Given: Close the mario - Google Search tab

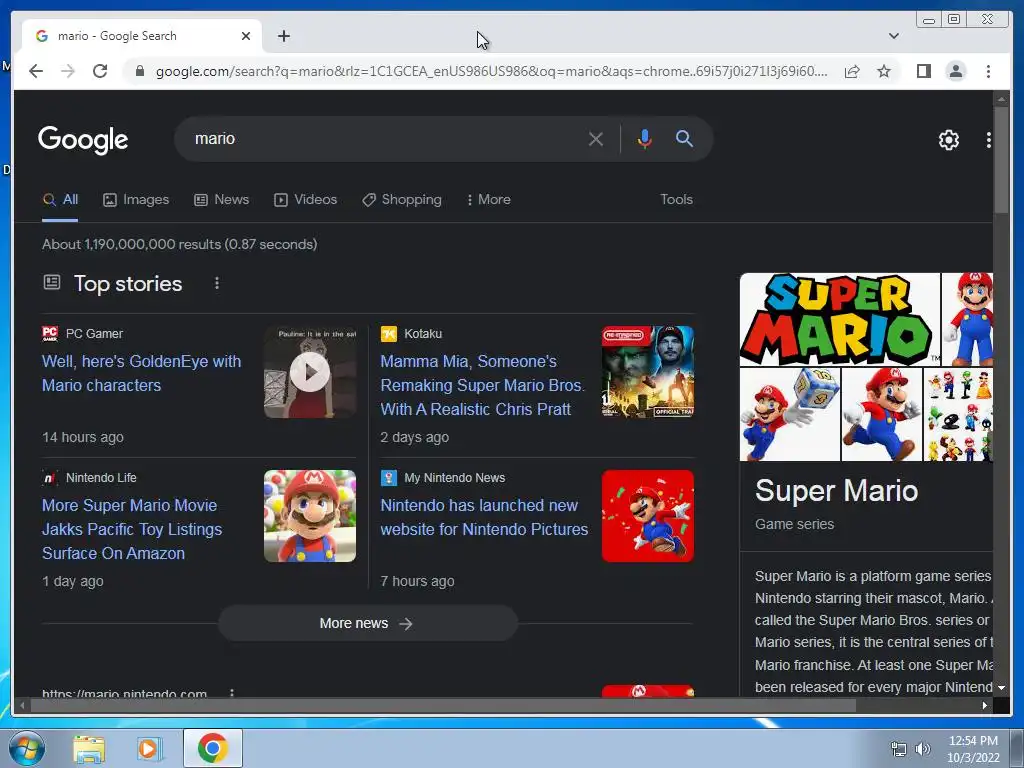Looking at the screenshot, I should click(x=246, y=36).
